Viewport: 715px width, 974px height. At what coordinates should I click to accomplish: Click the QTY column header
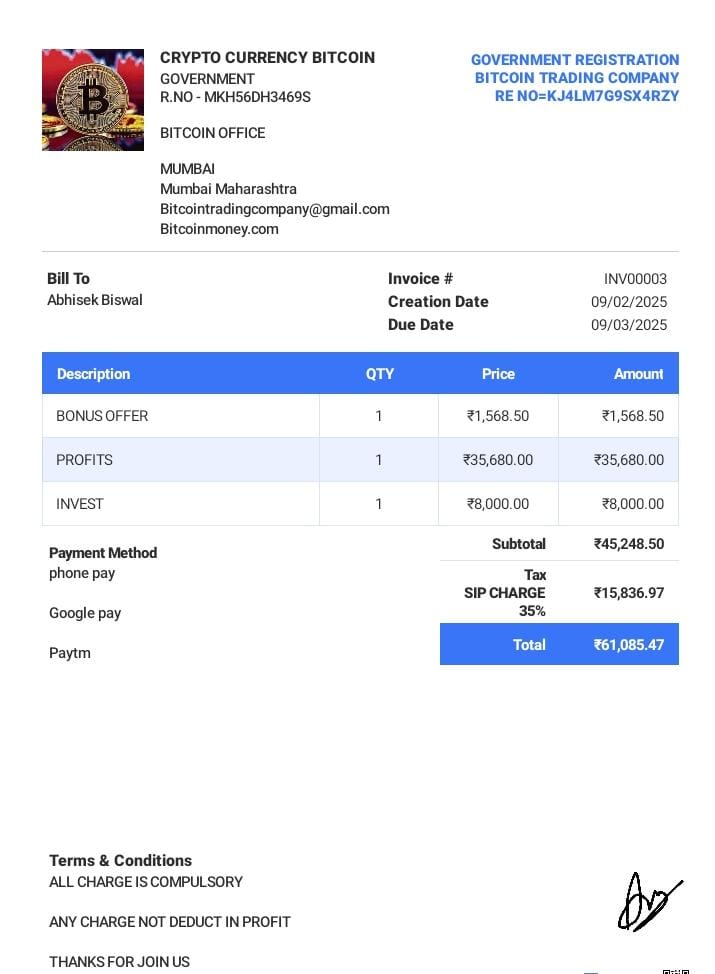[x=379, y=374]
